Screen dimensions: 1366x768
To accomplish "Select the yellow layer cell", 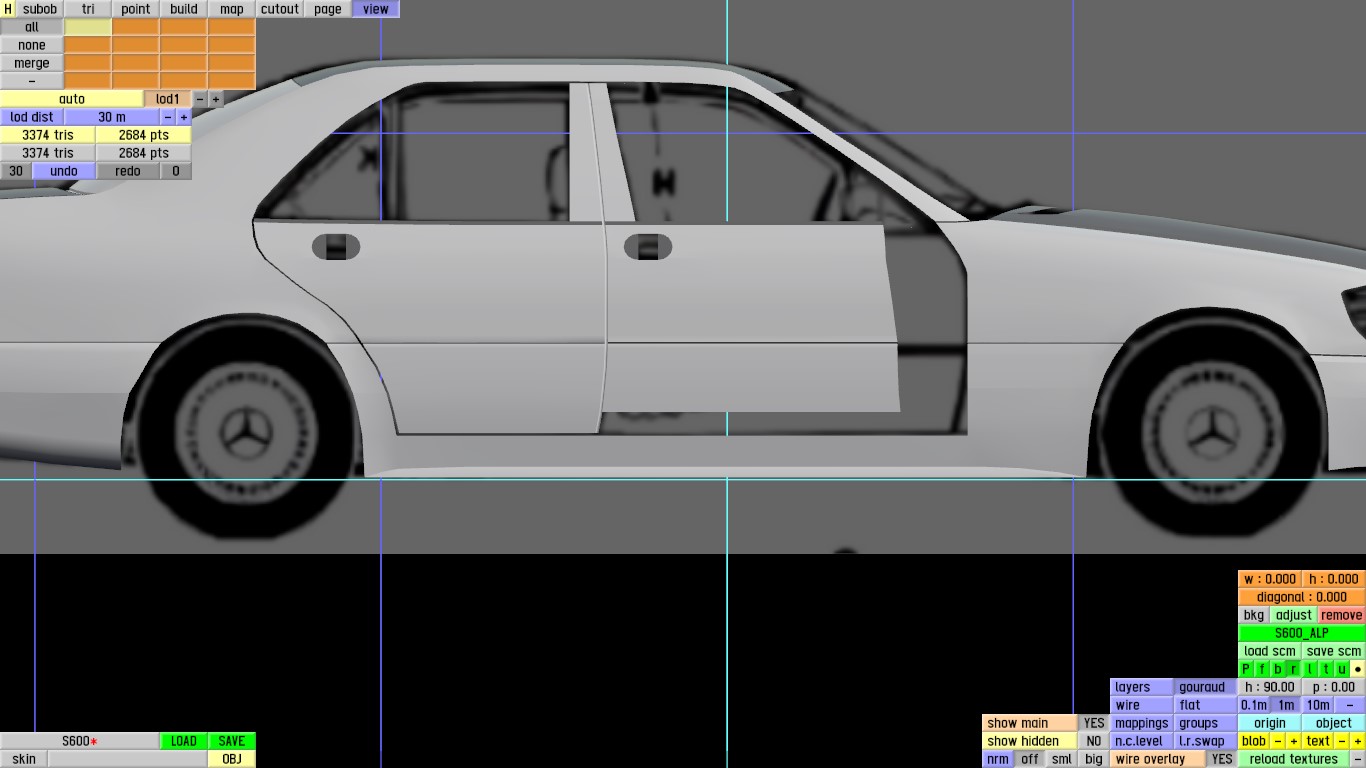I will pyautogui.click(x=88, y=27).
